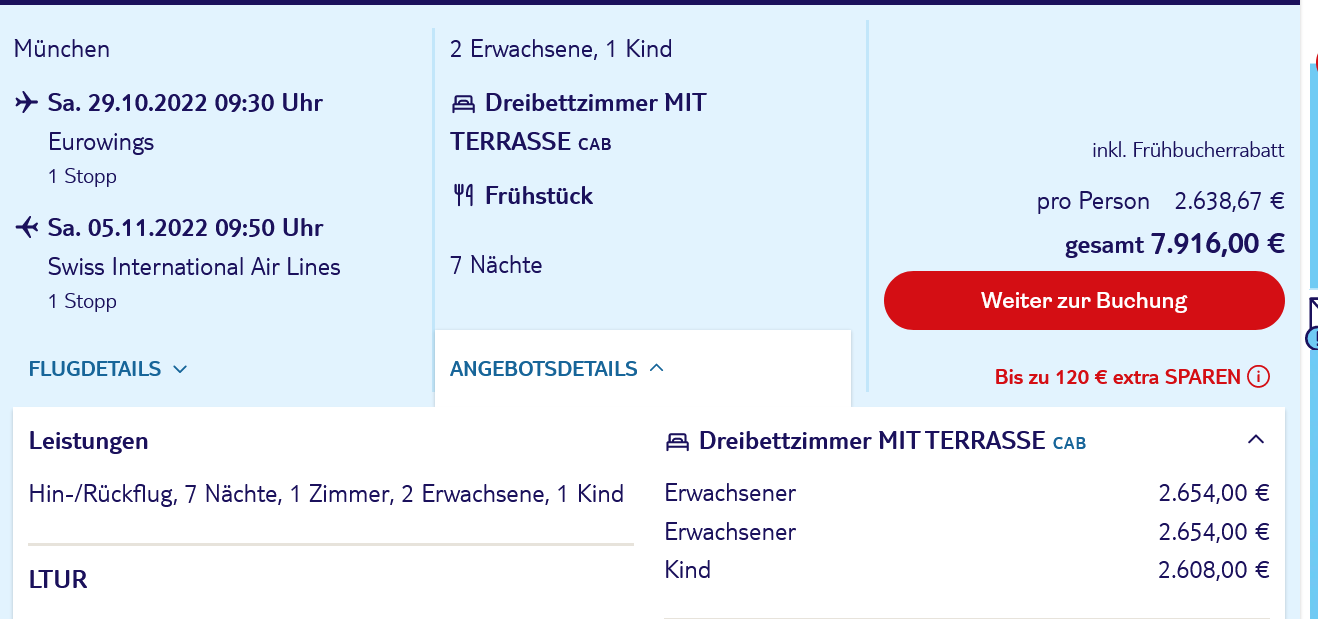This screenshot has height=619, width=1318.
Task: Click the fork and knife Frühstück icon
Action: 463,195
